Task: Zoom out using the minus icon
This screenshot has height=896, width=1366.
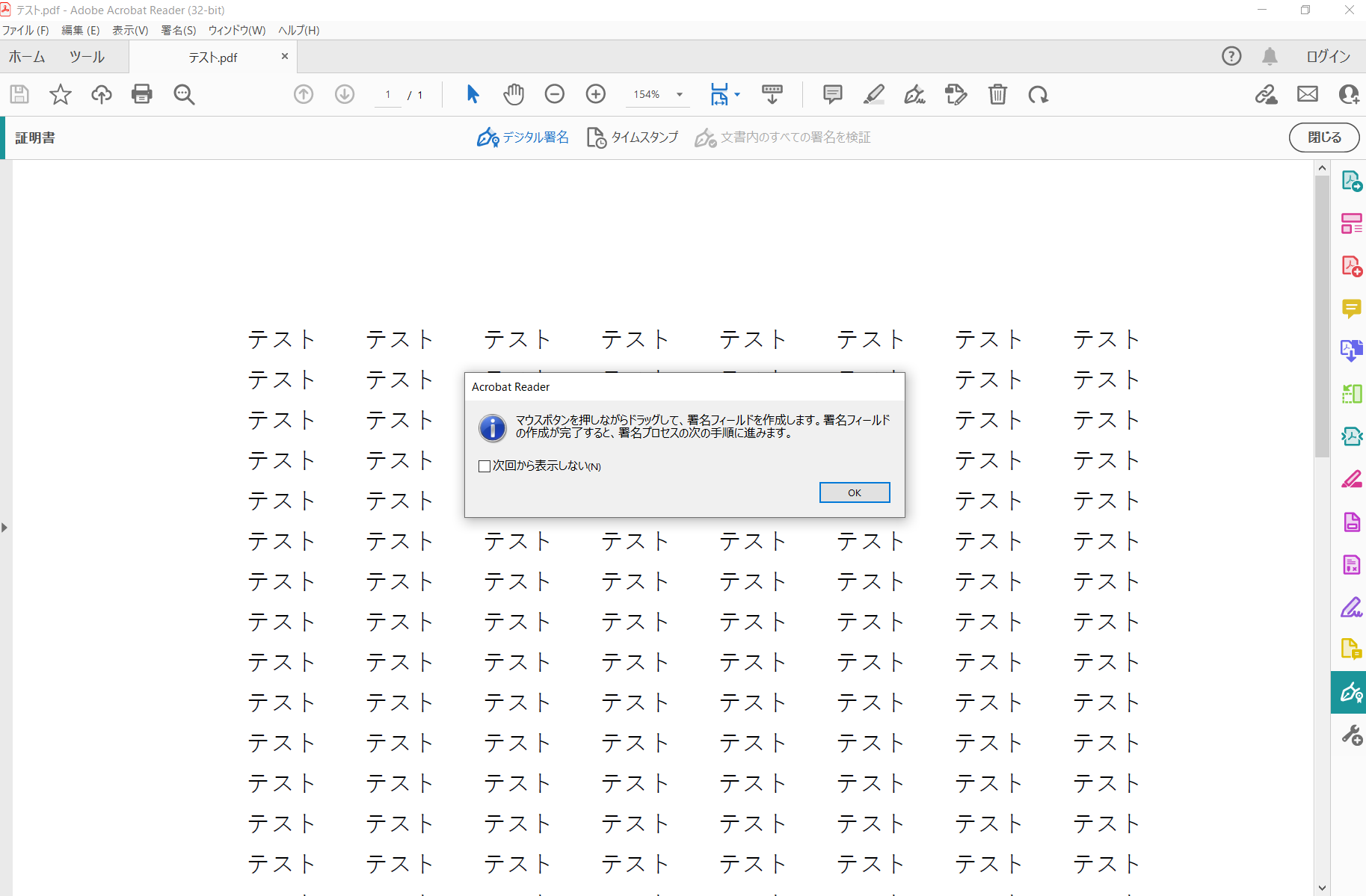Action: coord(555,94)
